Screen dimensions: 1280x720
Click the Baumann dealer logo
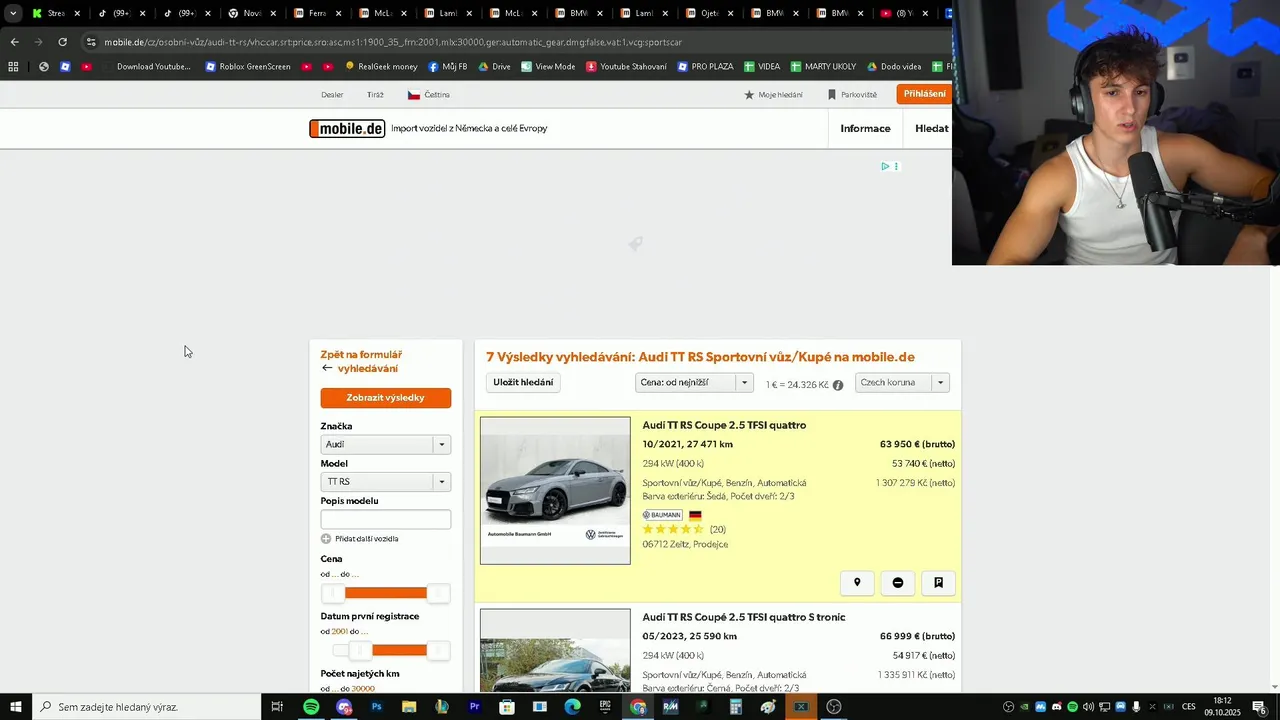click(x=663, y=515)
